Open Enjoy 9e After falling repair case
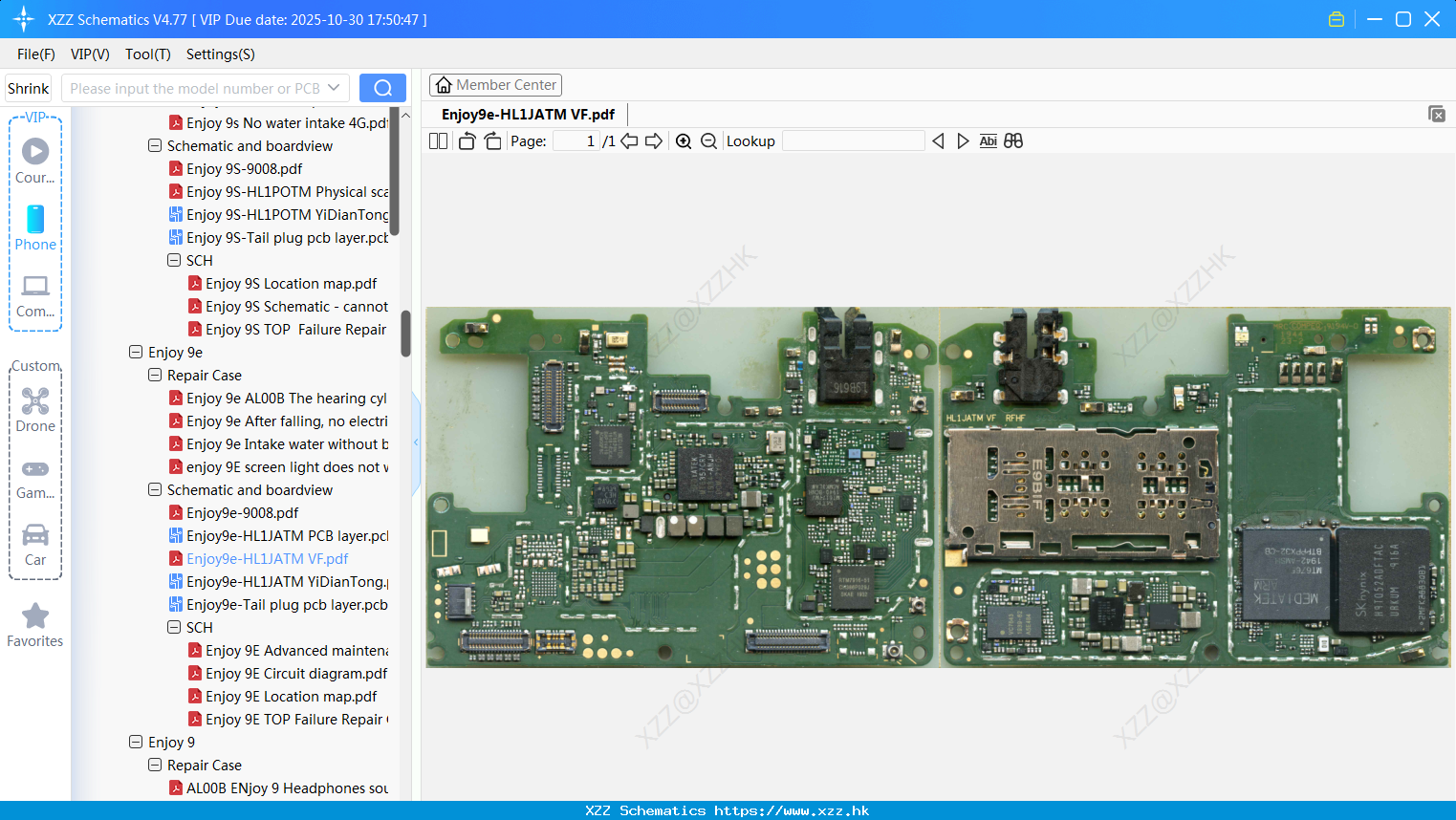The width and height of the screenshot is (1456, 820). point(288,421)
